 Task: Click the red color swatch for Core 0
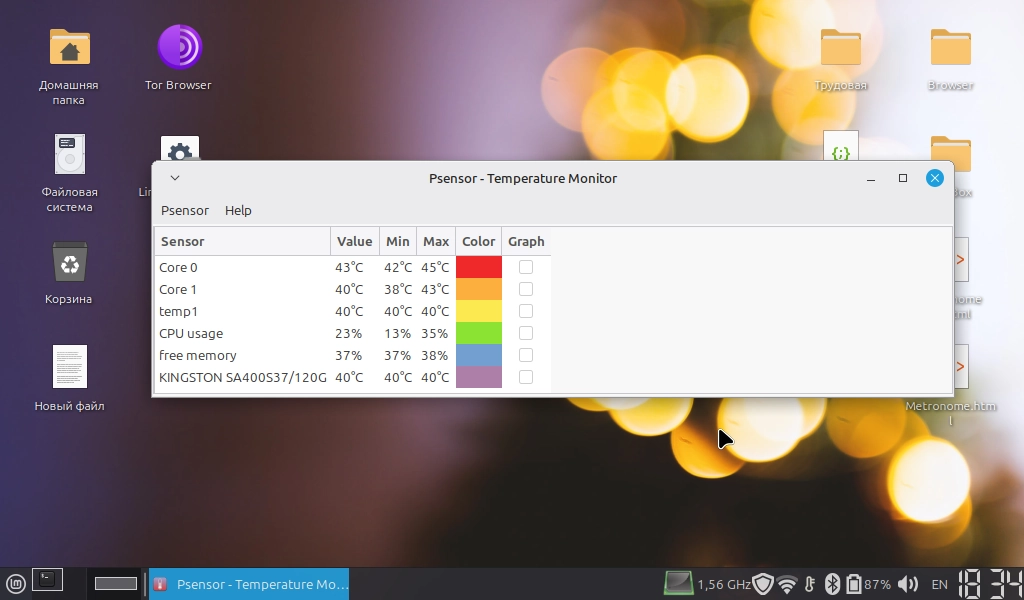pos(479,267)
